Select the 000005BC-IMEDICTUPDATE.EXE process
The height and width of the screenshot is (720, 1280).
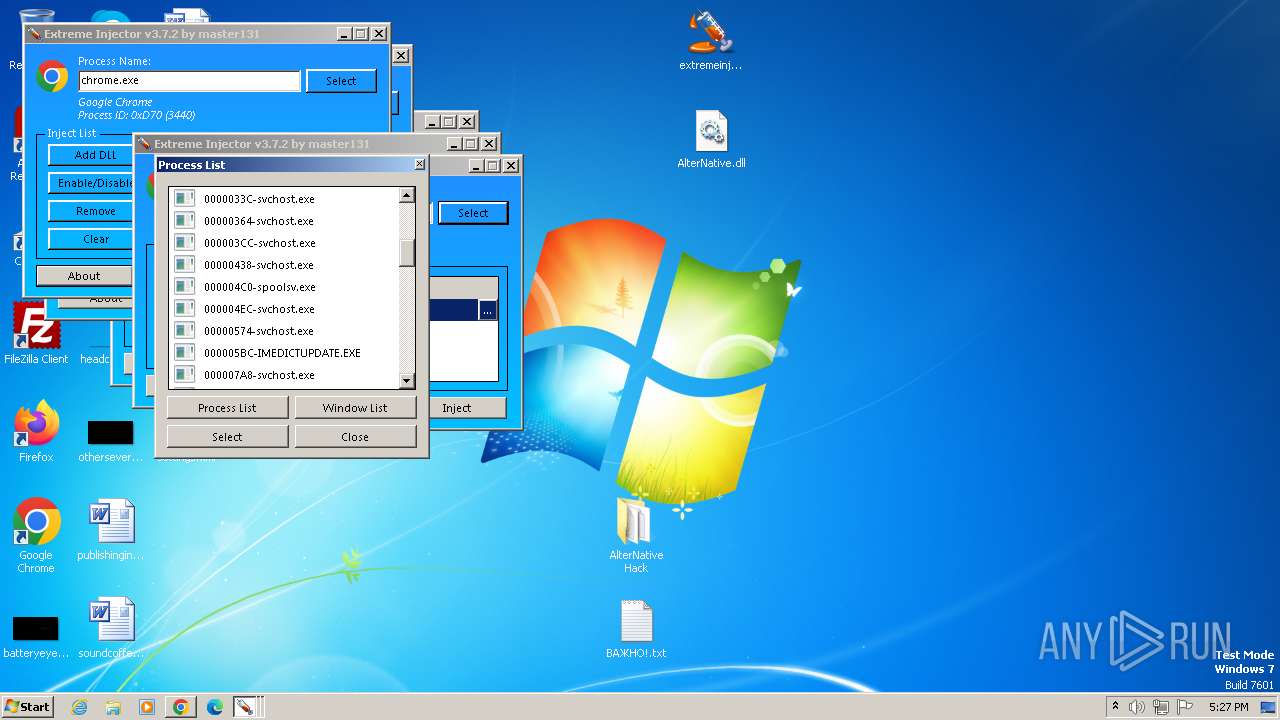(285, 353)
